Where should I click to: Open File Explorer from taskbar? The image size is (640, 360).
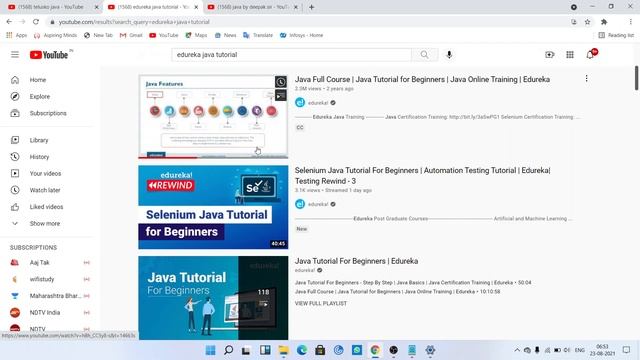pos(283,350)
